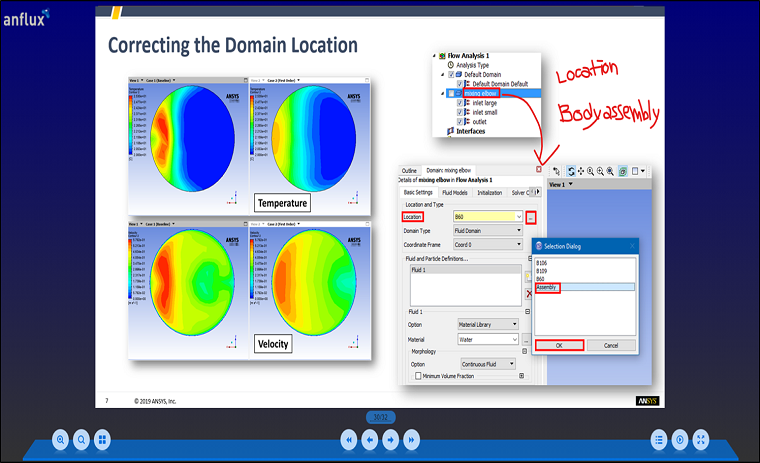Enter fullscreen presentation mode

point(701,439)
